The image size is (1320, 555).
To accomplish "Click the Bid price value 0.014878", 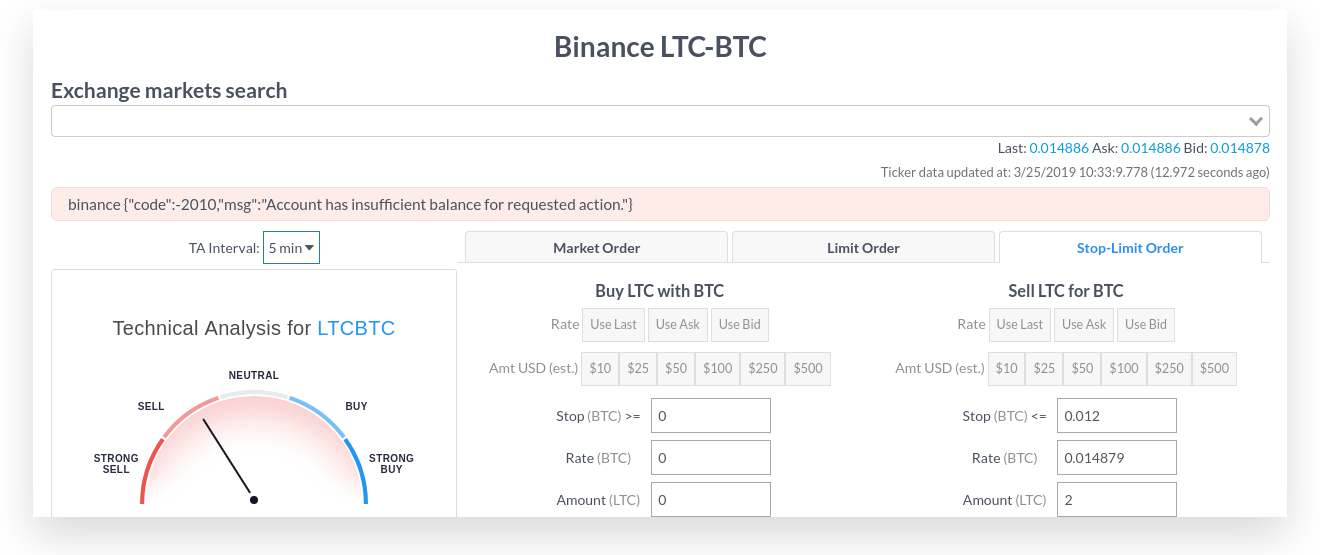I will click(x=1240, y=148).
